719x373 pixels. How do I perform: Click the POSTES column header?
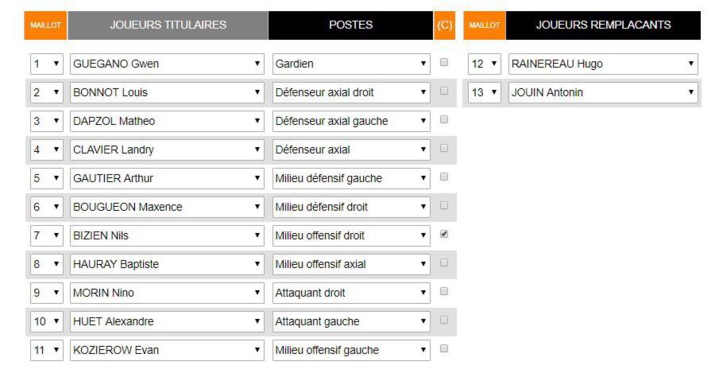point(351,25)
